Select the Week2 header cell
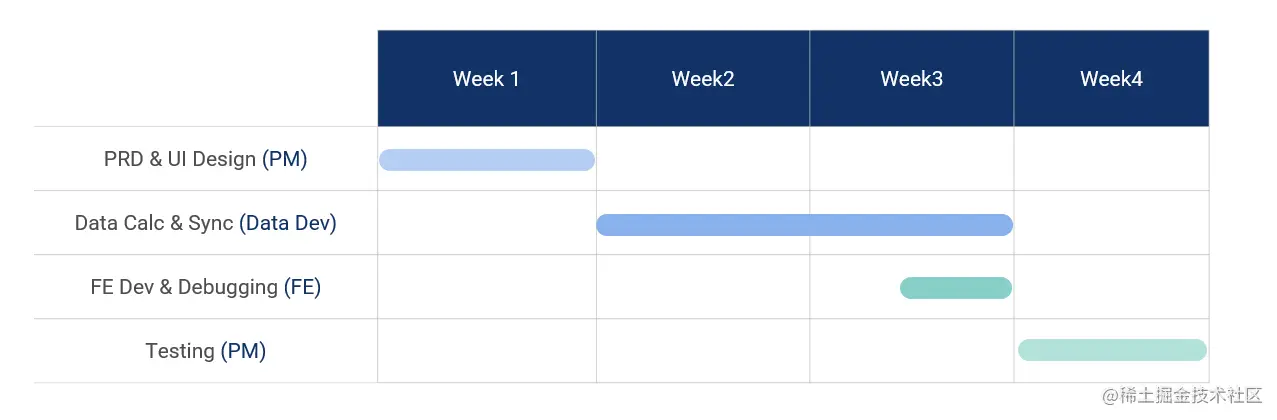Image resolution: width=1277 pixels, height=420 pixels. pos(703,79)
